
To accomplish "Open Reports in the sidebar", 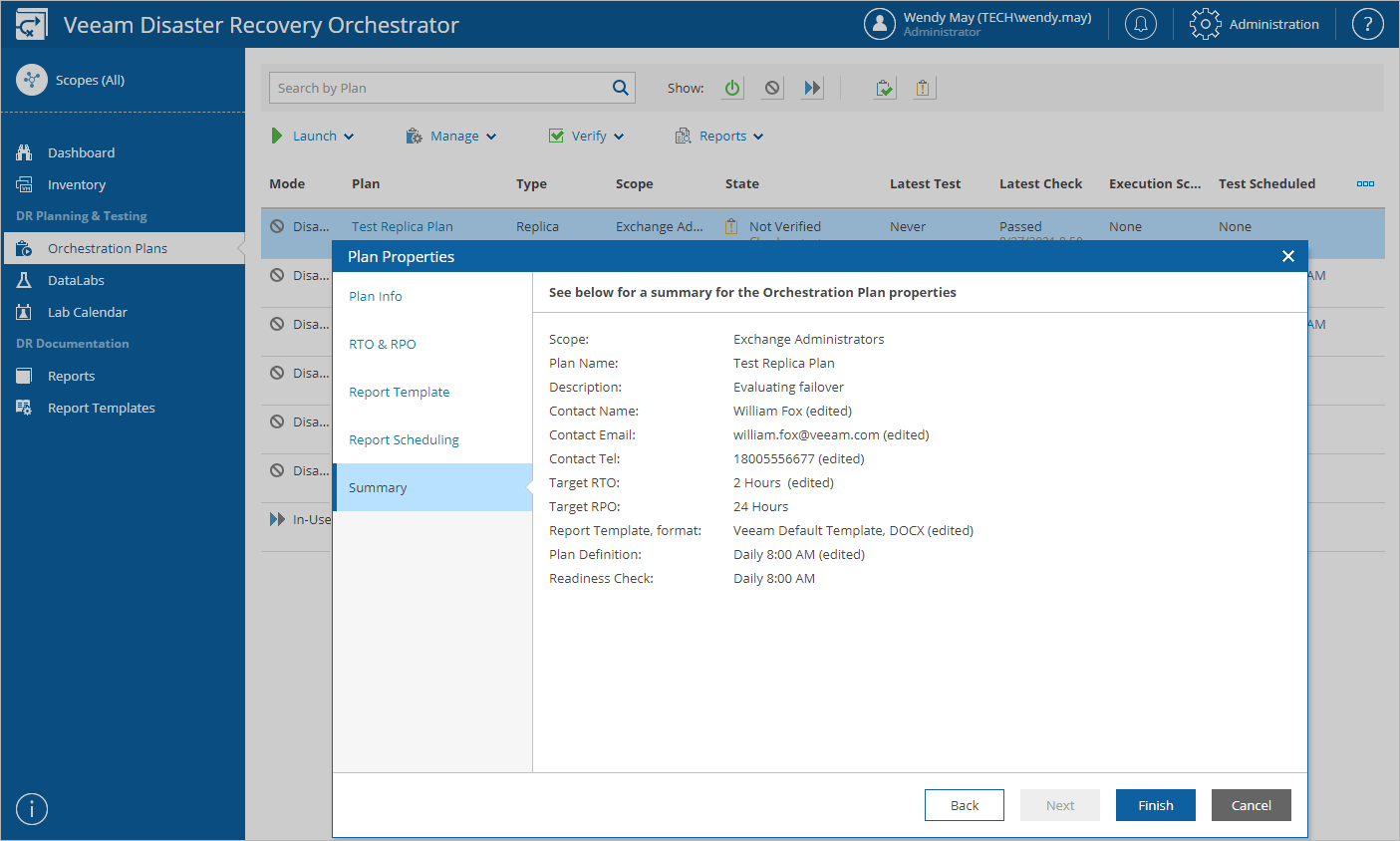I will tap(71, 376).
